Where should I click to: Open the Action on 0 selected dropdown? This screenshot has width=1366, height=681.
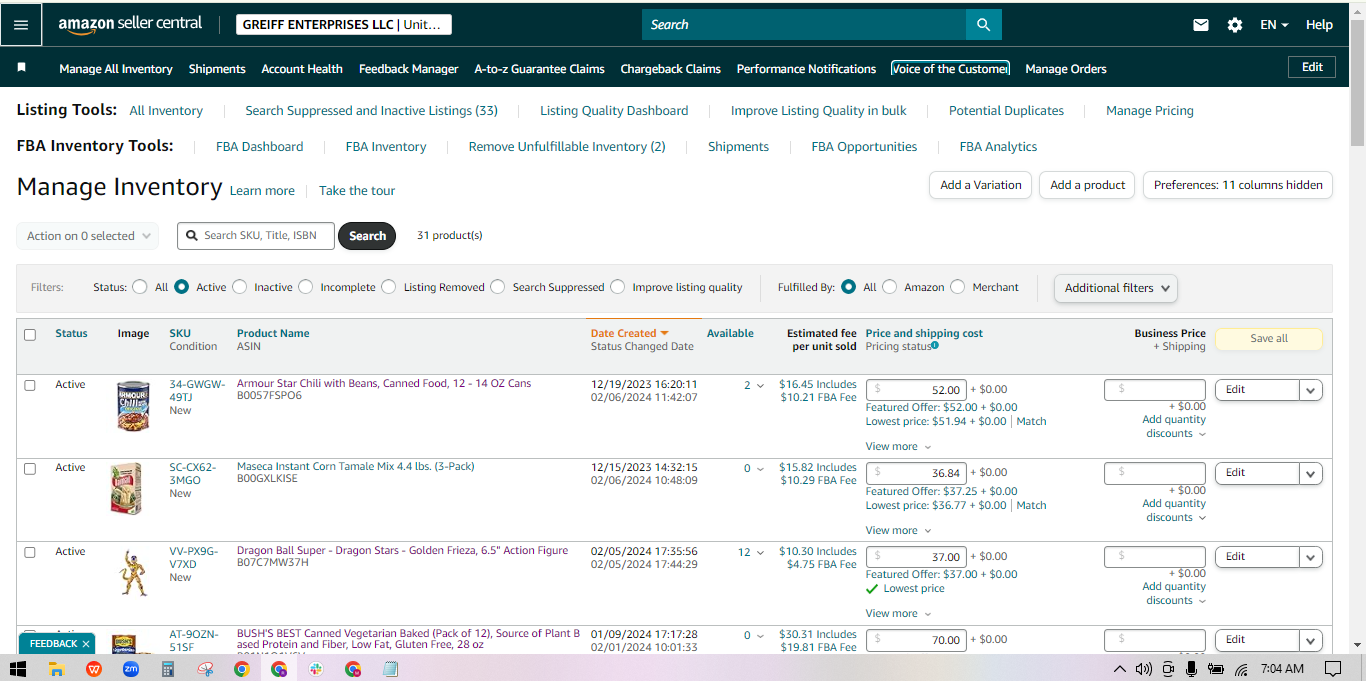tap(87, 236)
